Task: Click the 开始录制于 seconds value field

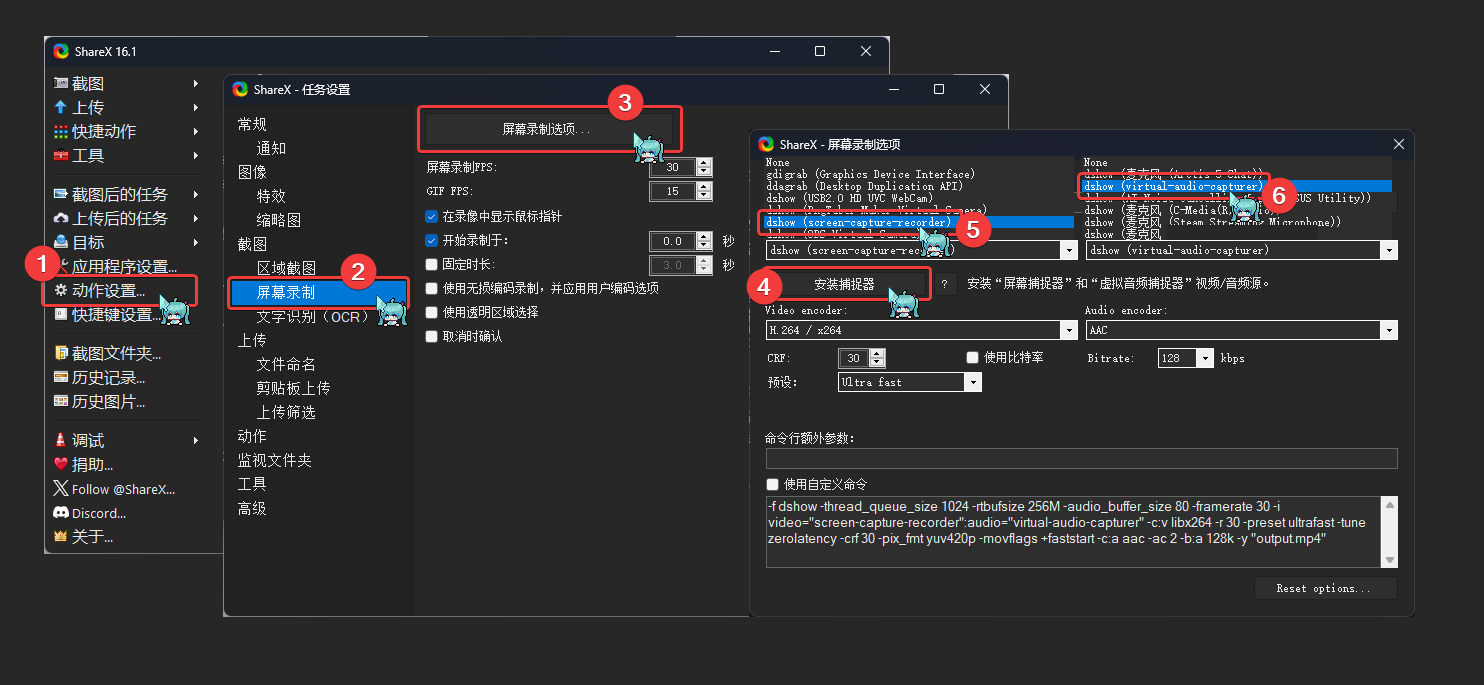Action: pos(673,241)
